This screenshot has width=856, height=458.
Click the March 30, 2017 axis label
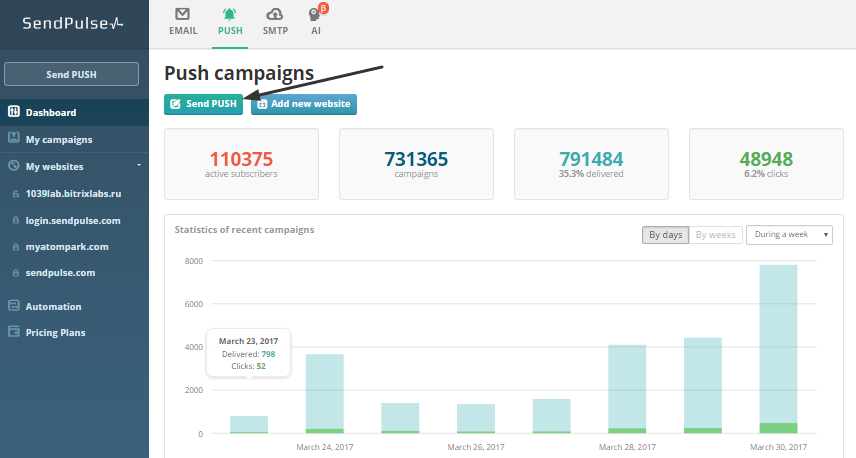pos(778,447)
